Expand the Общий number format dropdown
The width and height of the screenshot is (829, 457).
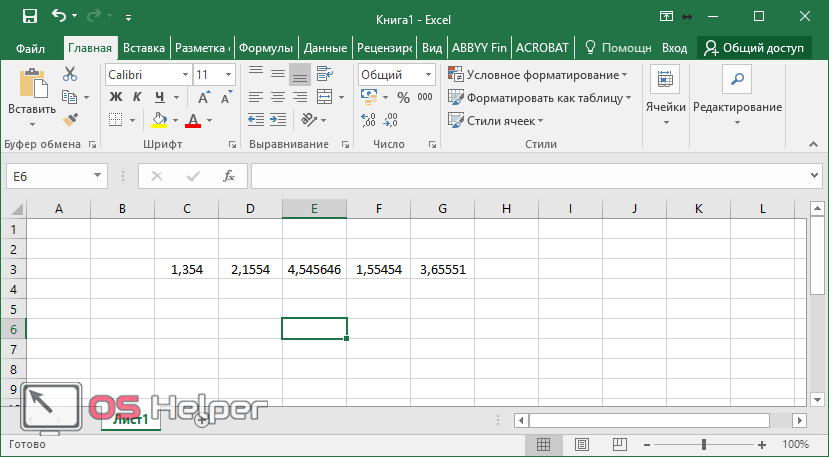point(427,75)
